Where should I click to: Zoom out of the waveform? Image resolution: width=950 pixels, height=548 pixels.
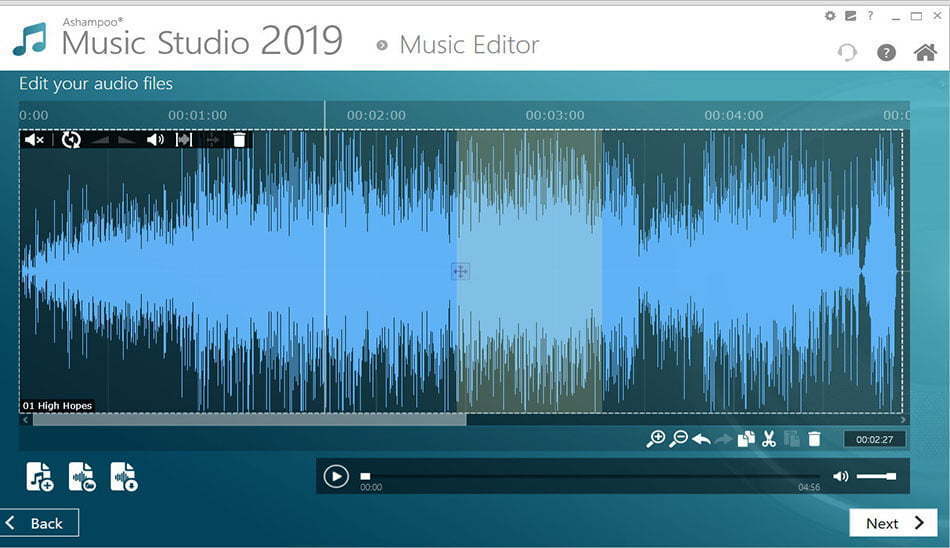pyautogui.click(x=679, y=439)
